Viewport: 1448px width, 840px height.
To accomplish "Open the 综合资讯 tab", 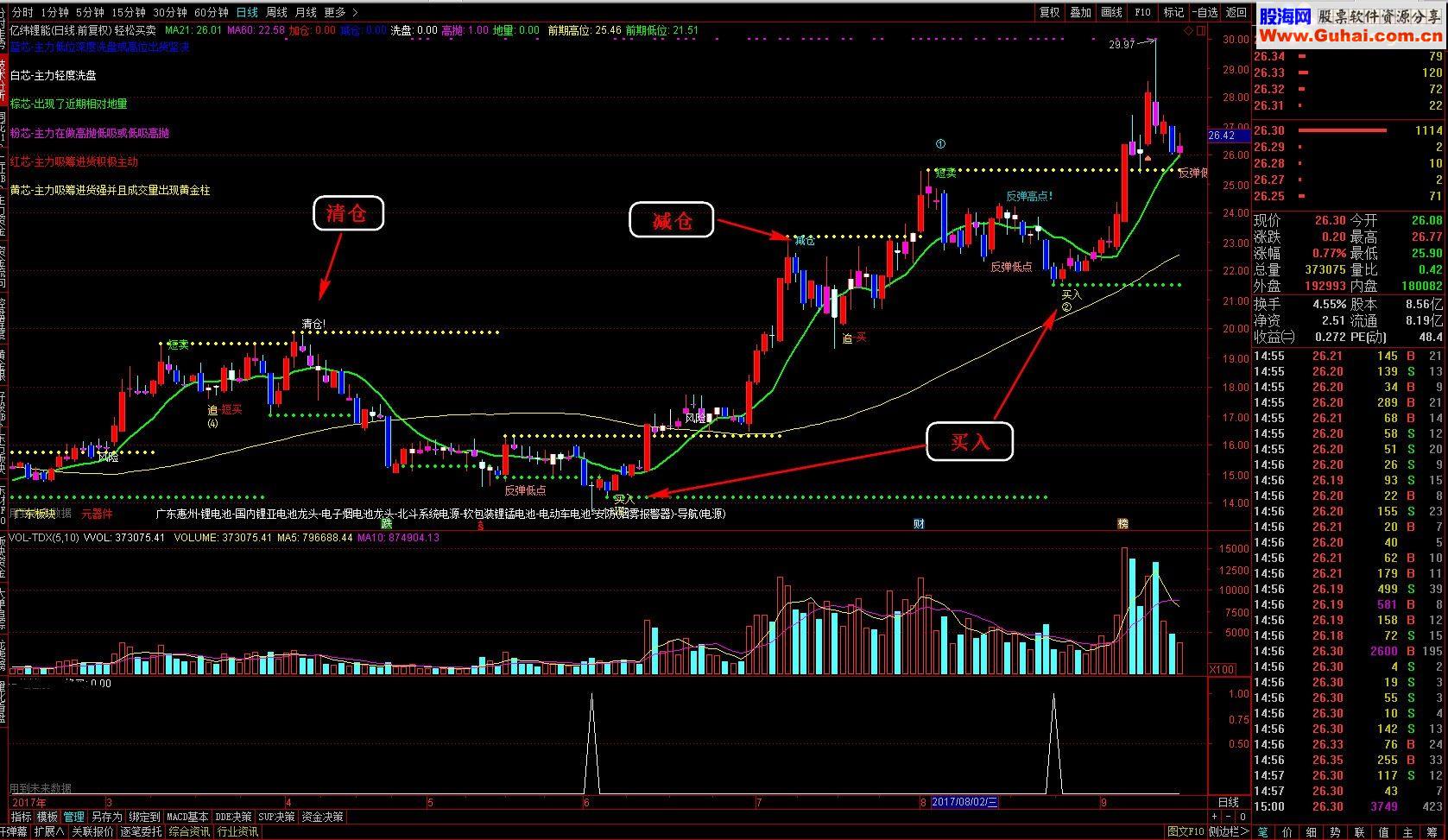I will pyautogui.click(x=189, y=832).
